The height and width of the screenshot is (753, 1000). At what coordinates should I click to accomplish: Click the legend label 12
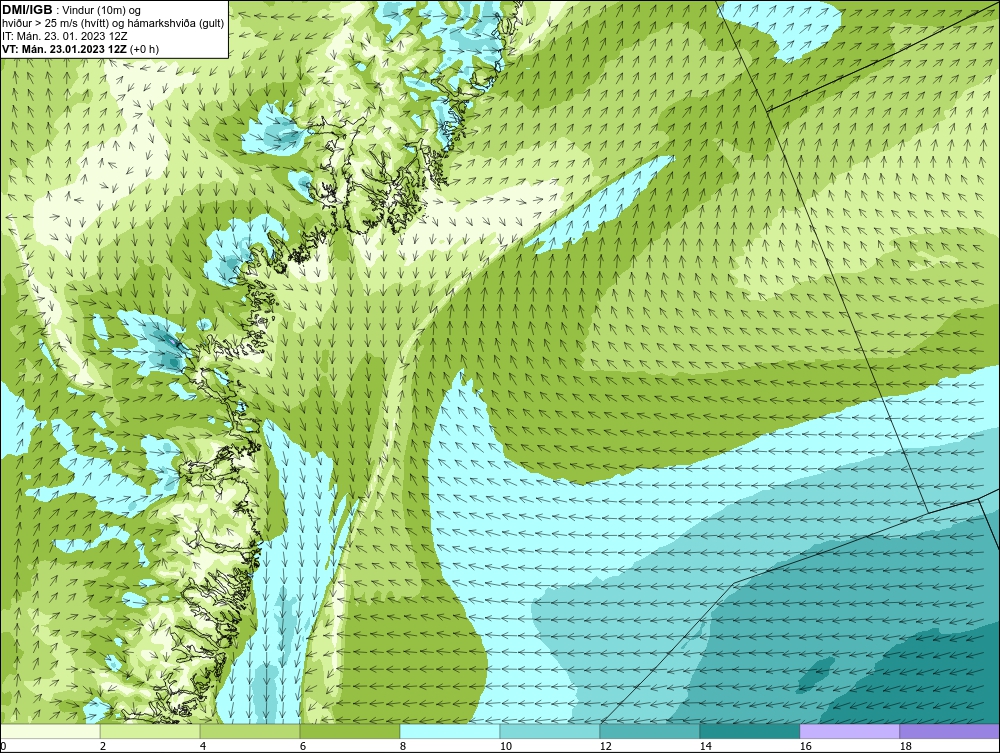tap(606, 747)
